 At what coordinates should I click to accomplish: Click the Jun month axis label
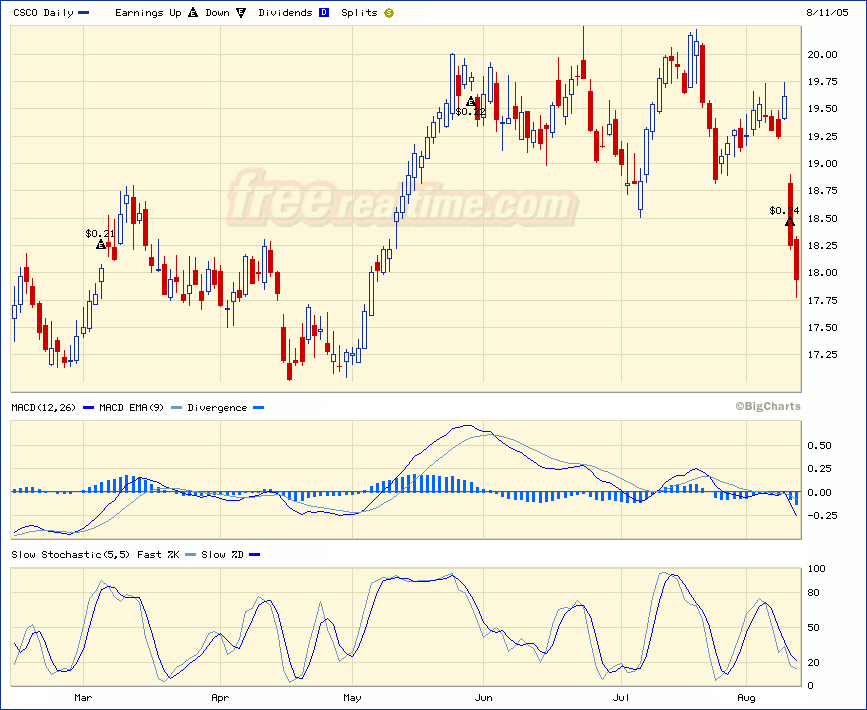pyautogui.click(x=483, y=698)
